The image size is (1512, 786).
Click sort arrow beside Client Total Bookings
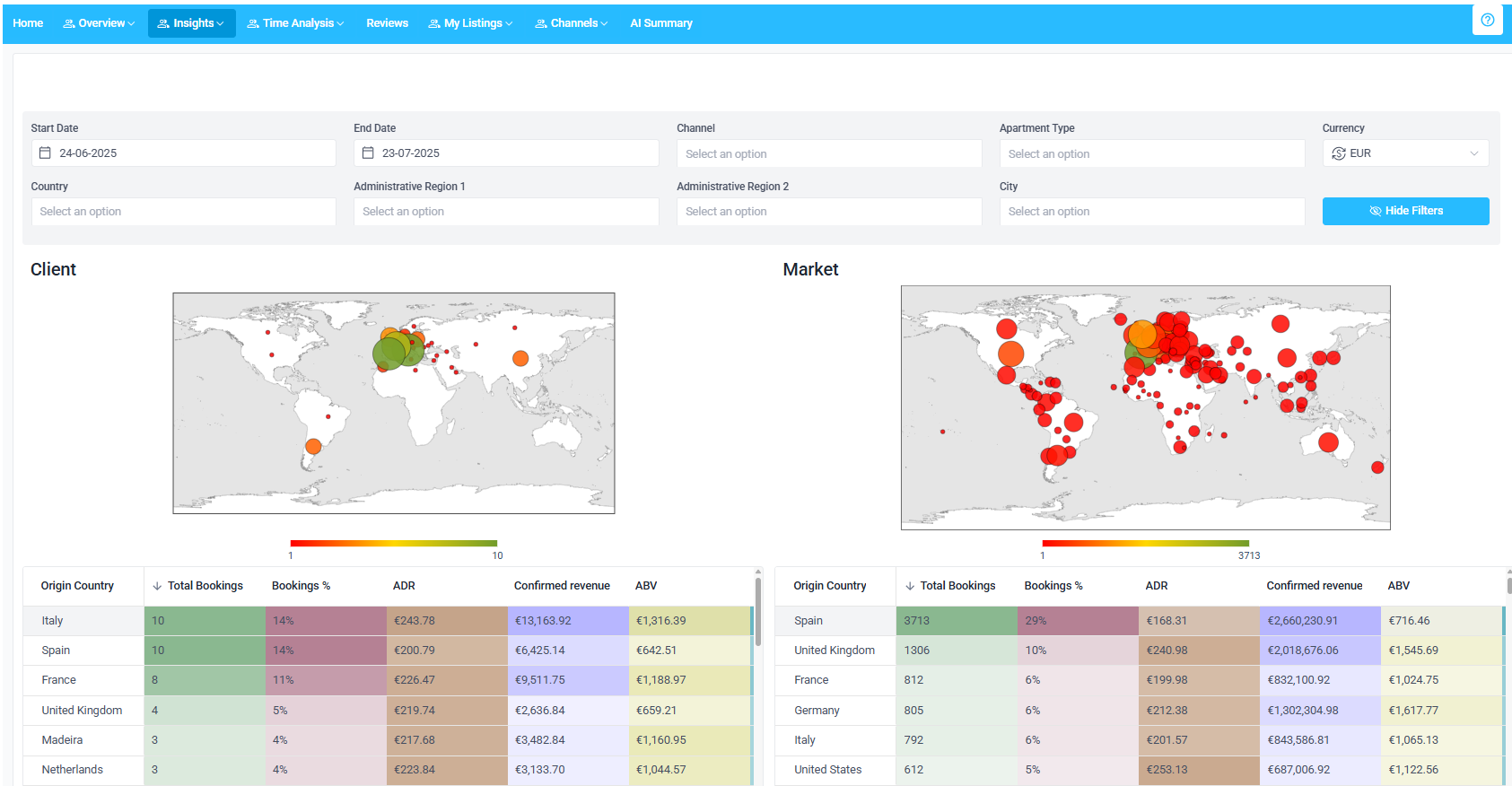[157, 586]
